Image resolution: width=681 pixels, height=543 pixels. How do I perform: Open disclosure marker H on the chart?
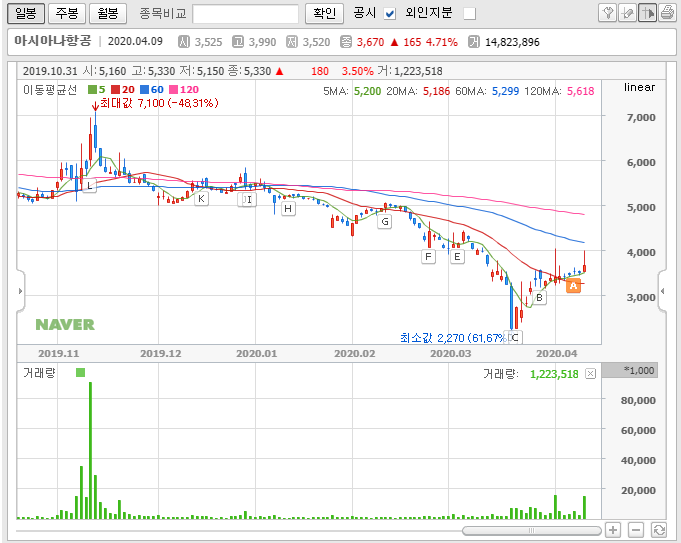click(x=288, y=209)
